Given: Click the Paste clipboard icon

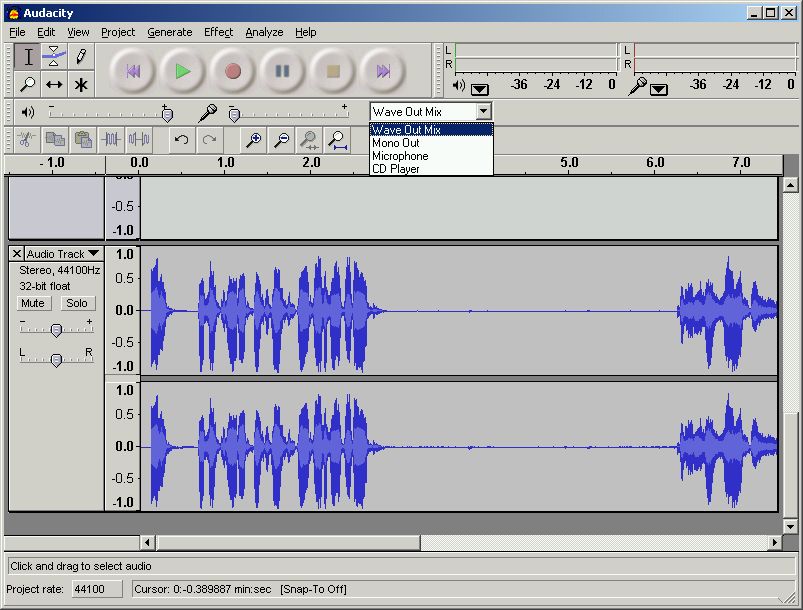Looking at the screenshot, I should [x=83, y=139].
